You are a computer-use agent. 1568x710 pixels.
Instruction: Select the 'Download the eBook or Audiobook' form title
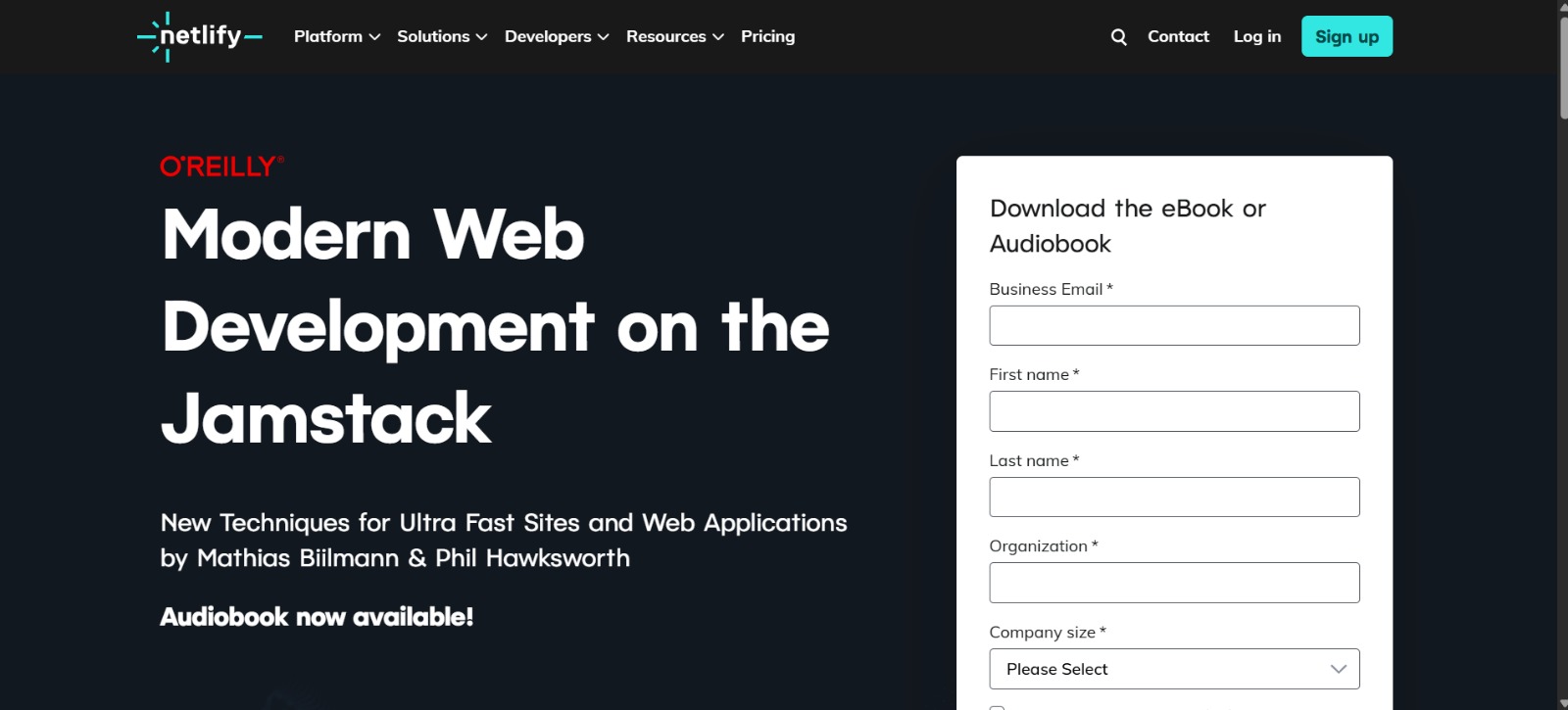point(1128,226)
